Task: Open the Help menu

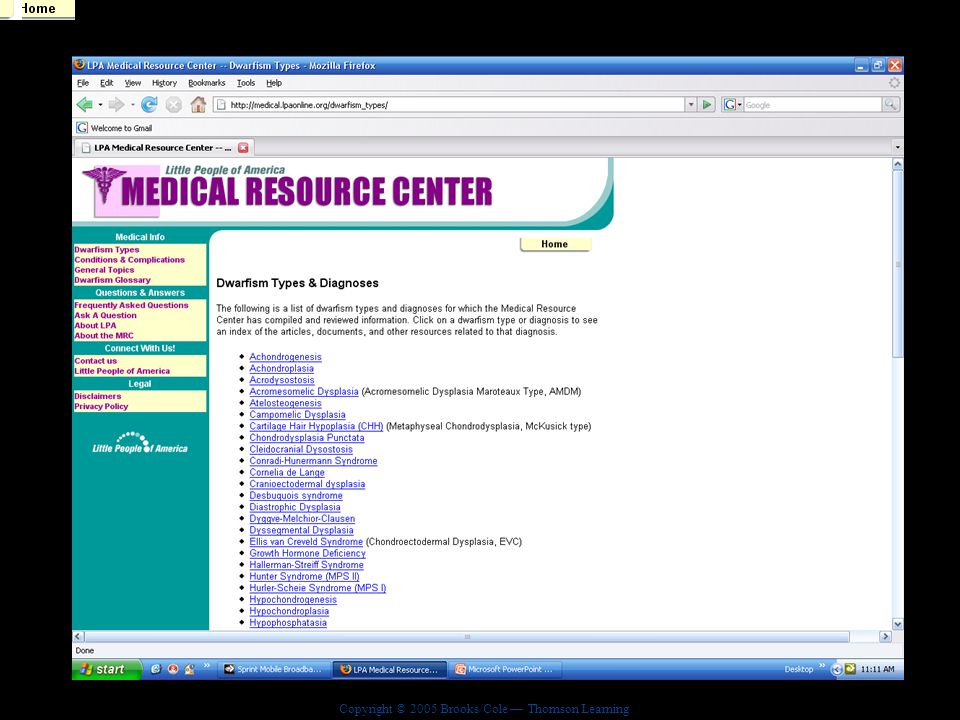Action: tap(274, 83)
